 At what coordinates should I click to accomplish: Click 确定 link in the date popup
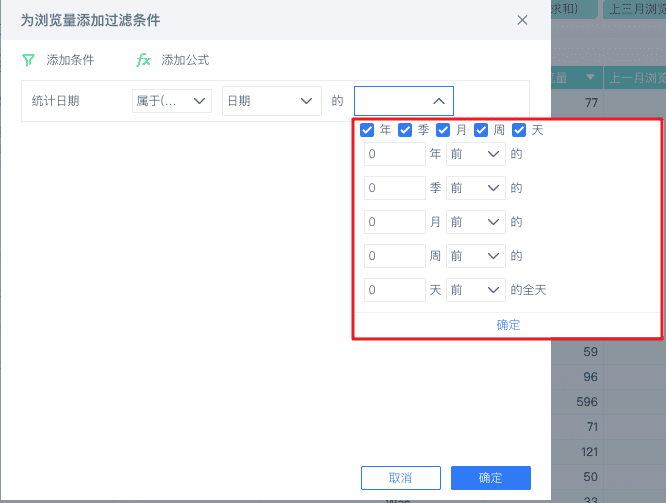click(508, 325)
